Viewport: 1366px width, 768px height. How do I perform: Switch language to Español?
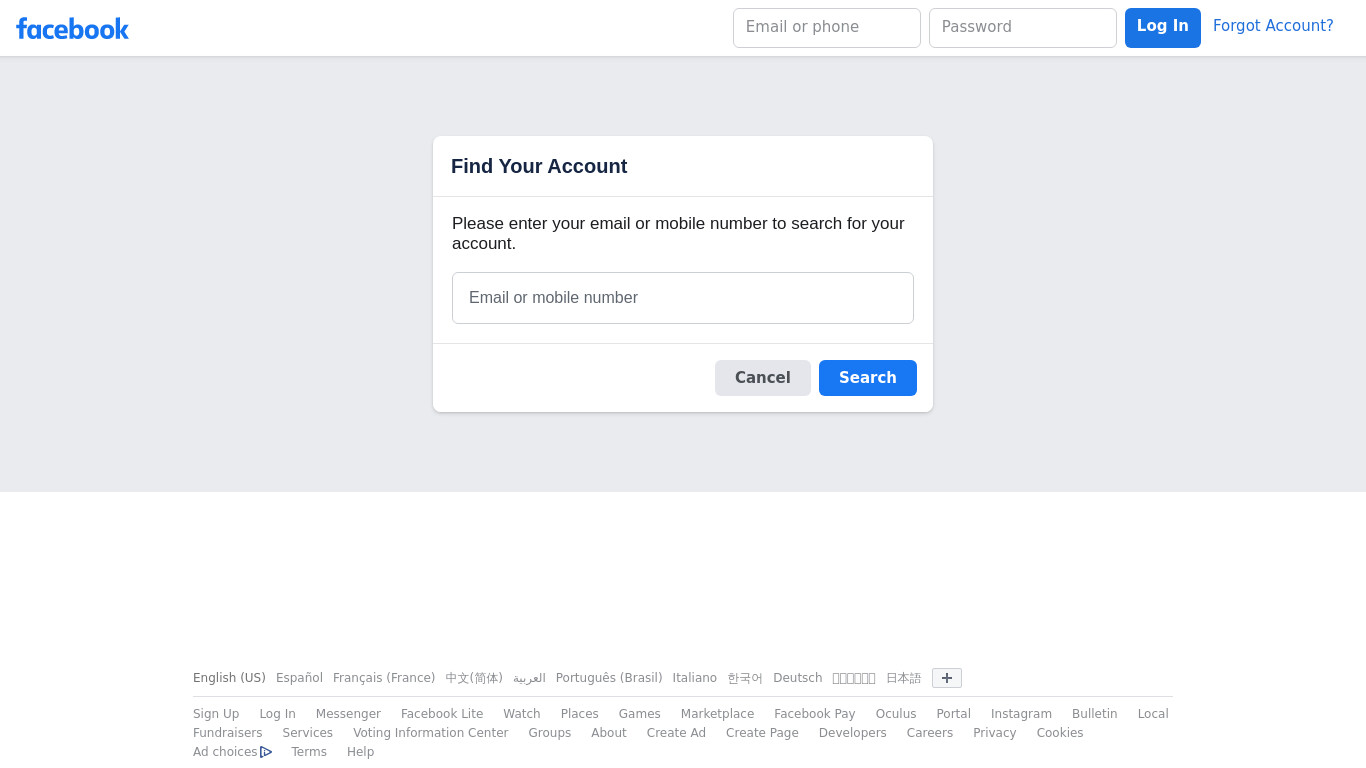pyautogui.click(x=299, y=678)
